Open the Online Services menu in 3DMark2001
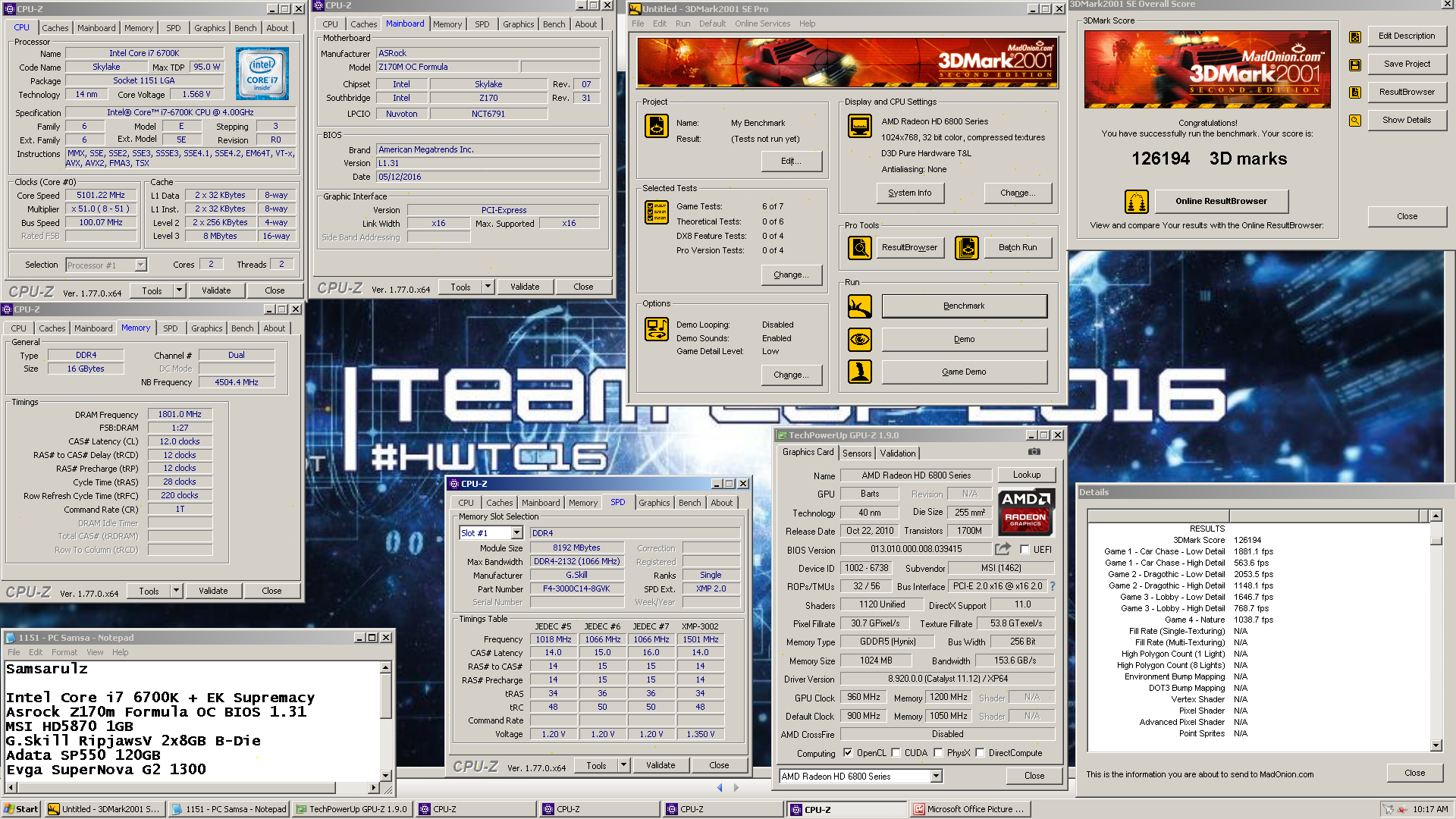 pyautogui.click(x=762, y=24)
